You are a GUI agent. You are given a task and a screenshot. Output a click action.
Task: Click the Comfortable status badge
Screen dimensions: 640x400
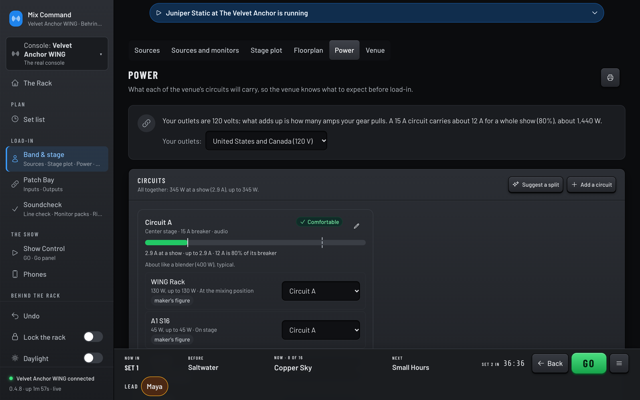[320, 222]
